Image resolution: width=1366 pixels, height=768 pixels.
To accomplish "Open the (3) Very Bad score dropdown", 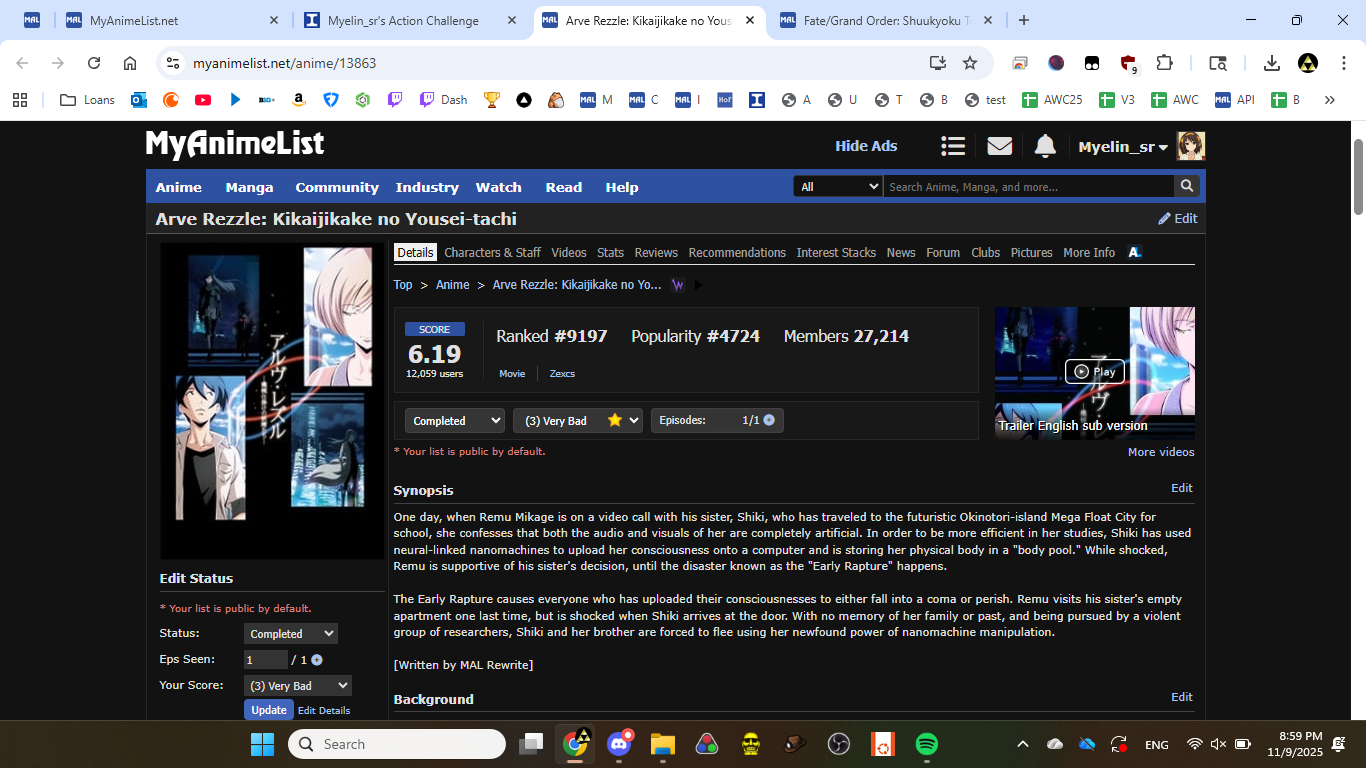I will 577,421.
